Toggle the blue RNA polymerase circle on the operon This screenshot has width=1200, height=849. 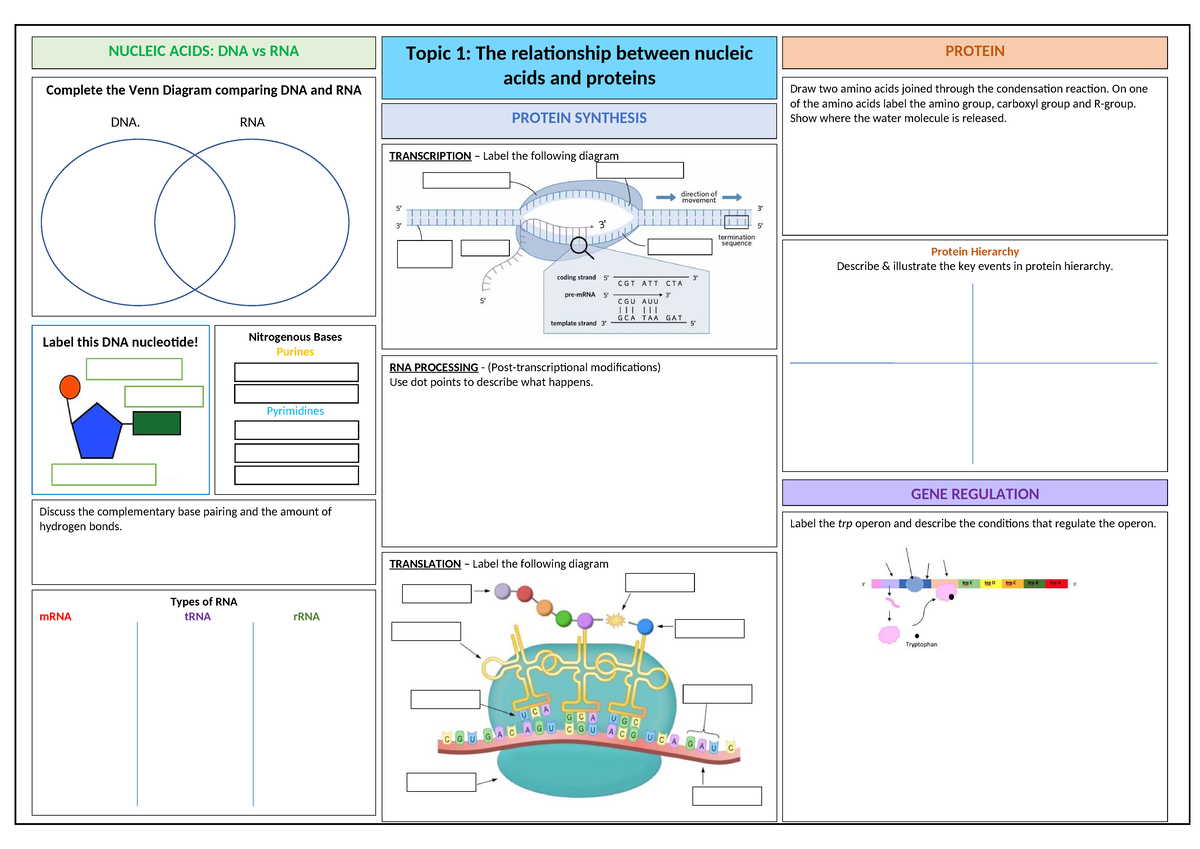(x=915, y=584)
